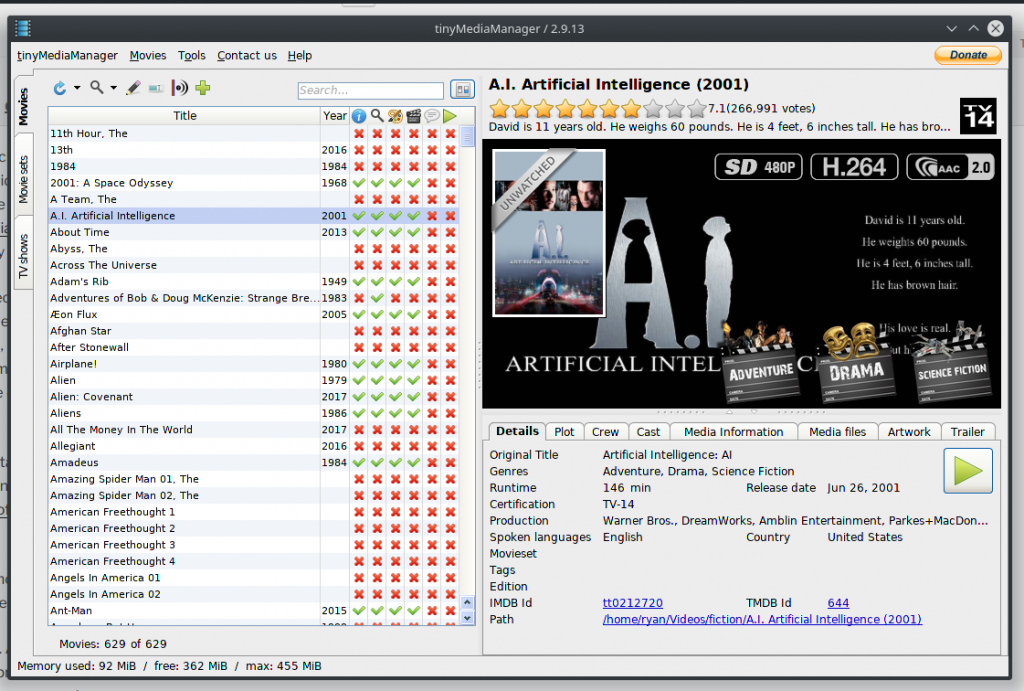Click the green play column header icon
Screen dimensions: 1024x691
point(450,116)
